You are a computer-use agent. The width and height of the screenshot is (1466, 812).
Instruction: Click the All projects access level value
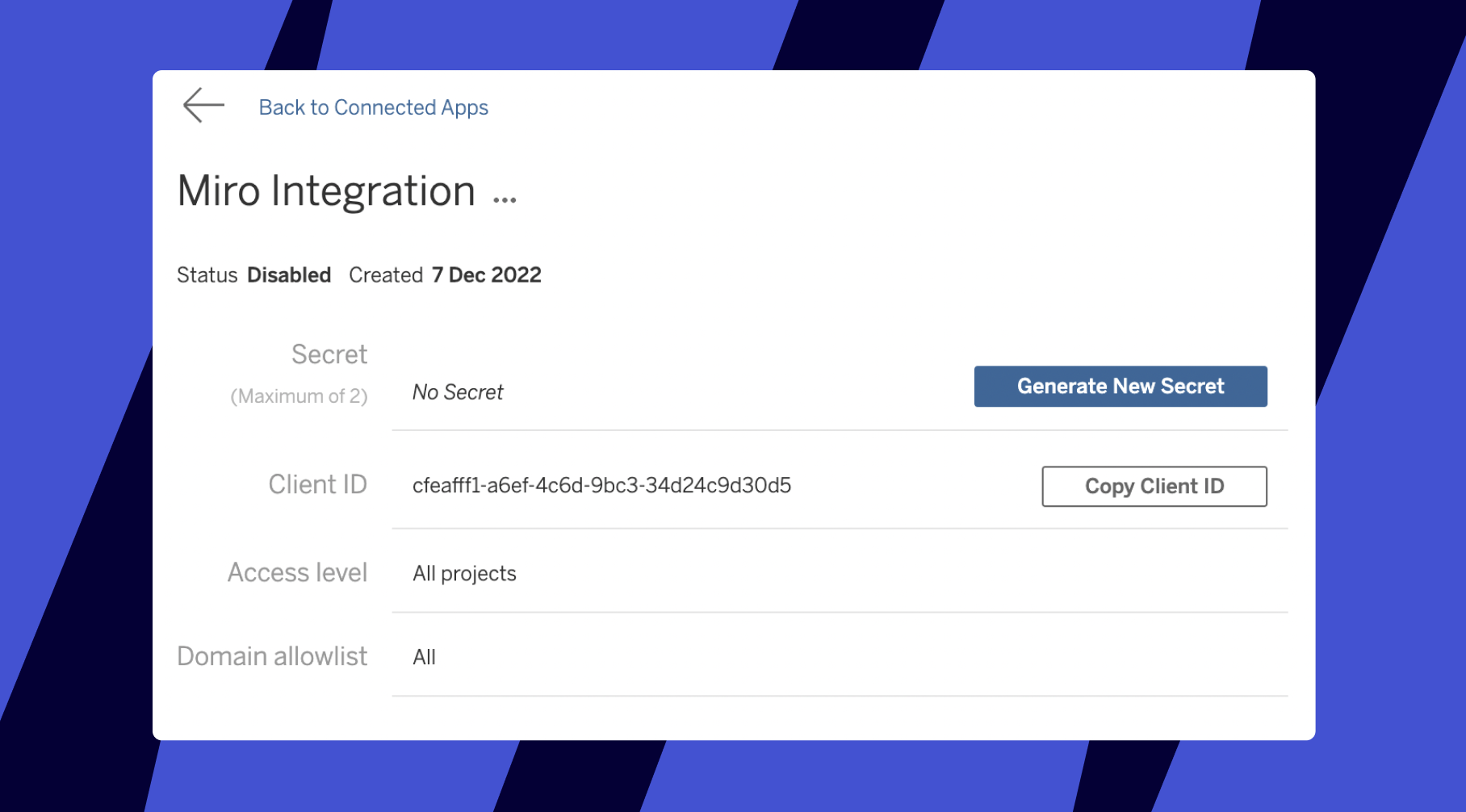[464, 574]
